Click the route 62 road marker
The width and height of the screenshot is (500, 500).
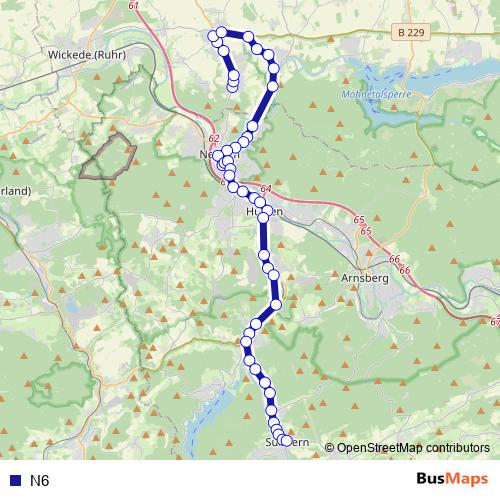coord(214,138)
